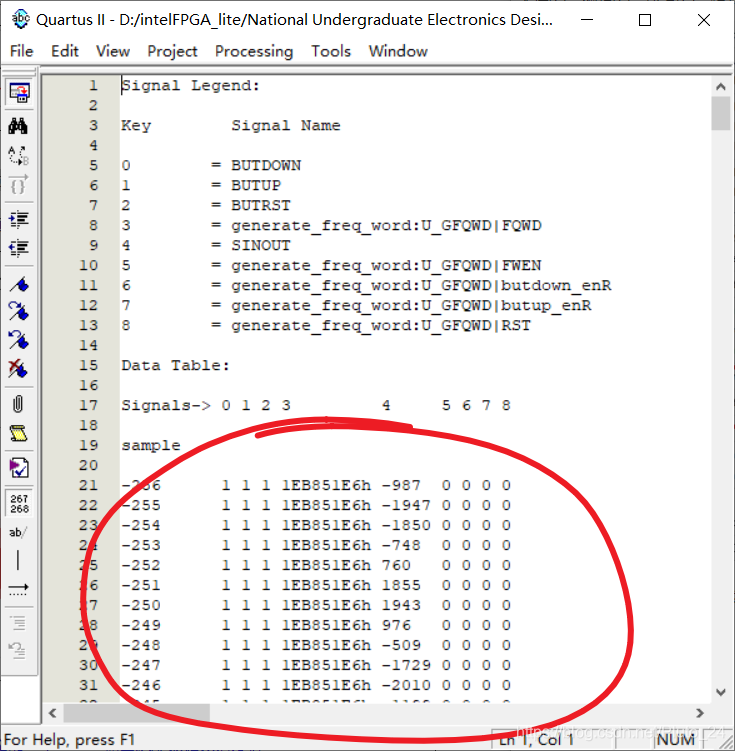Open the Tools menu
This screenshot has width=735, height=751.
[x=331, y=51]
